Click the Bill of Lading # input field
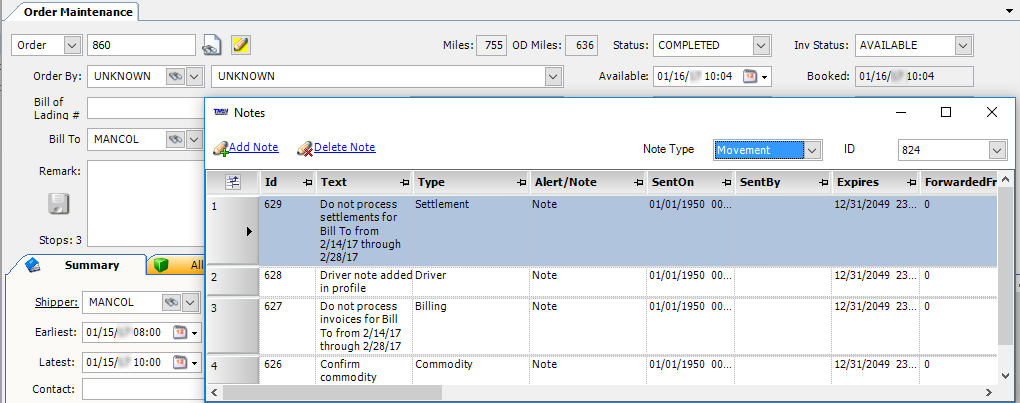This screenshot has height=403, width=1020. [x=146, y=108]
